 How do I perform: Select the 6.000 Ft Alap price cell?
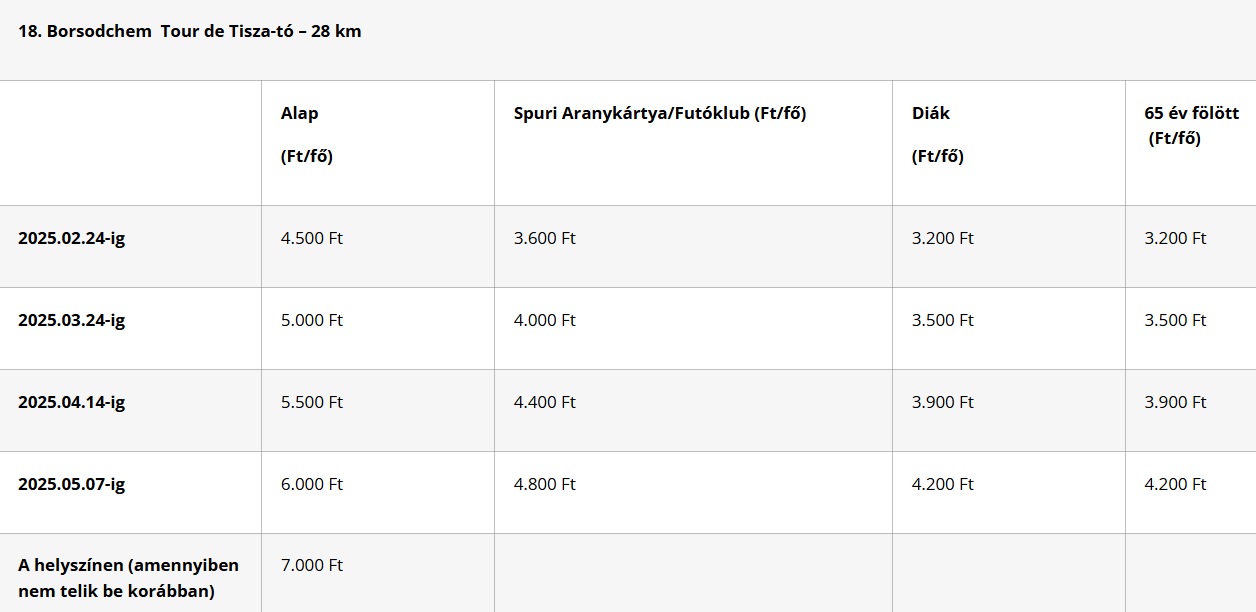coord(312,484)
